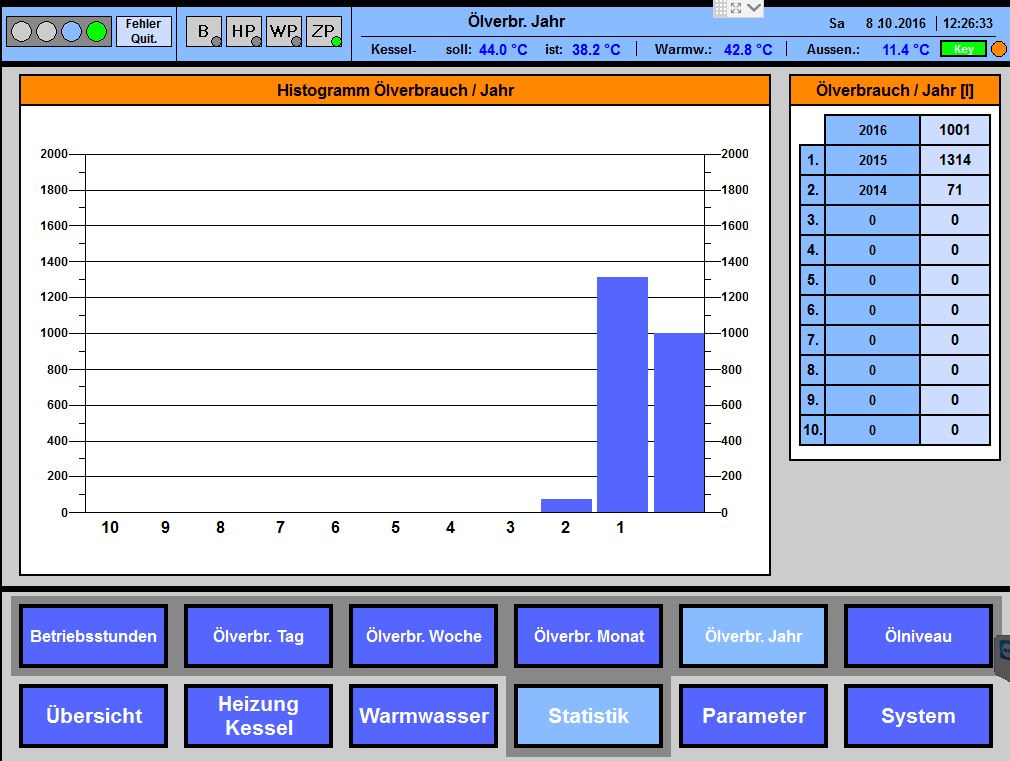Open the Ölniveau page
The width and height of the screenshot is (1010, 761).
click(918, 636)
